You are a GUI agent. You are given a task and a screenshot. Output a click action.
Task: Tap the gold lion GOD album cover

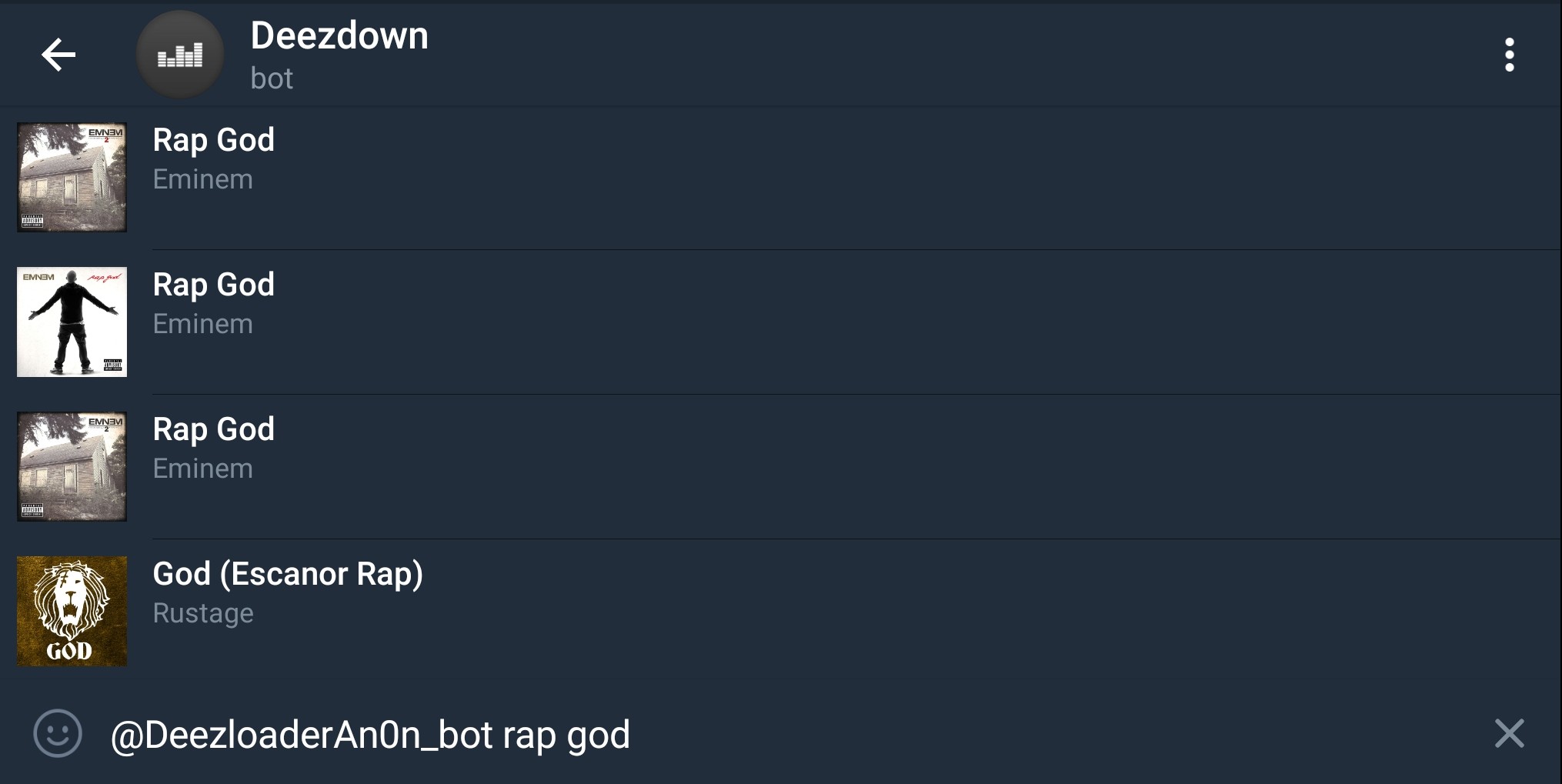pyautogui.click(x=72, y=611)
